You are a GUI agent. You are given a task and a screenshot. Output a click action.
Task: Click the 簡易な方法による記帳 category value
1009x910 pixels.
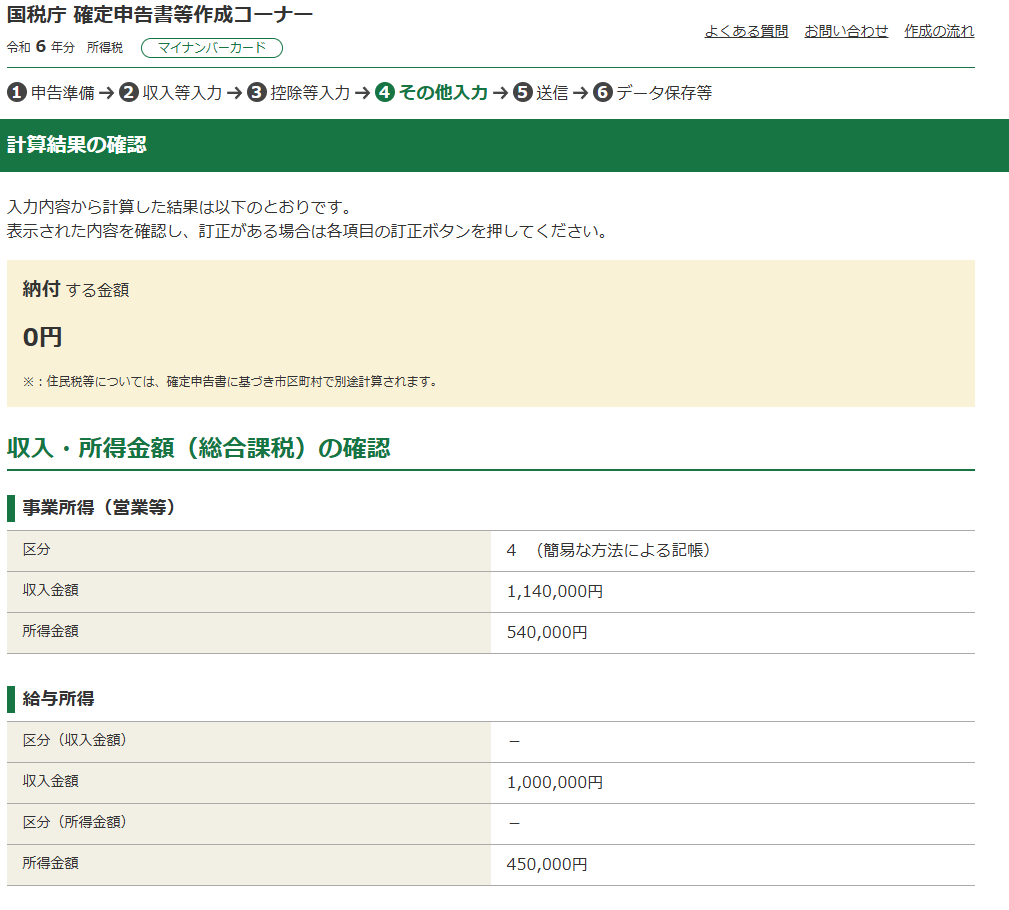[x=620, y=551]
